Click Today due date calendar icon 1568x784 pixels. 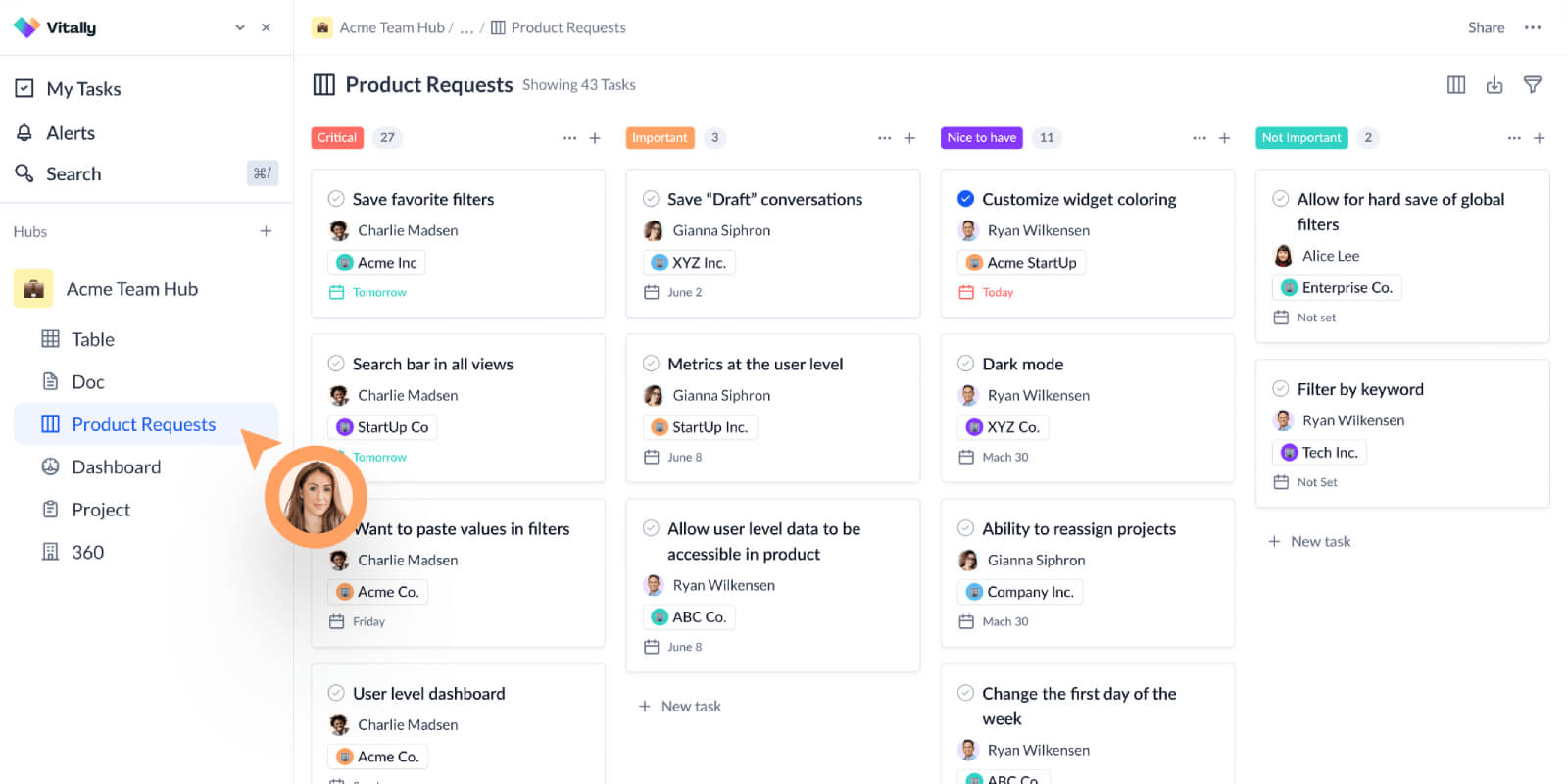coord(966,292)
